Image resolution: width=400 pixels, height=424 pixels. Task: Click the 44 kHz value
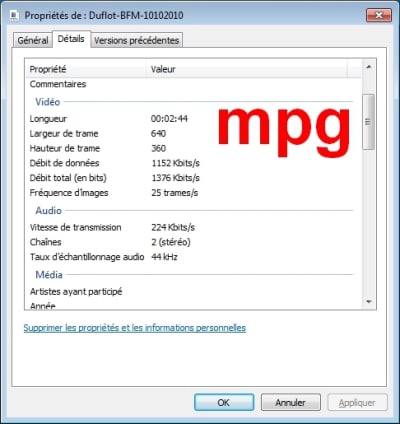click(164, 257)
